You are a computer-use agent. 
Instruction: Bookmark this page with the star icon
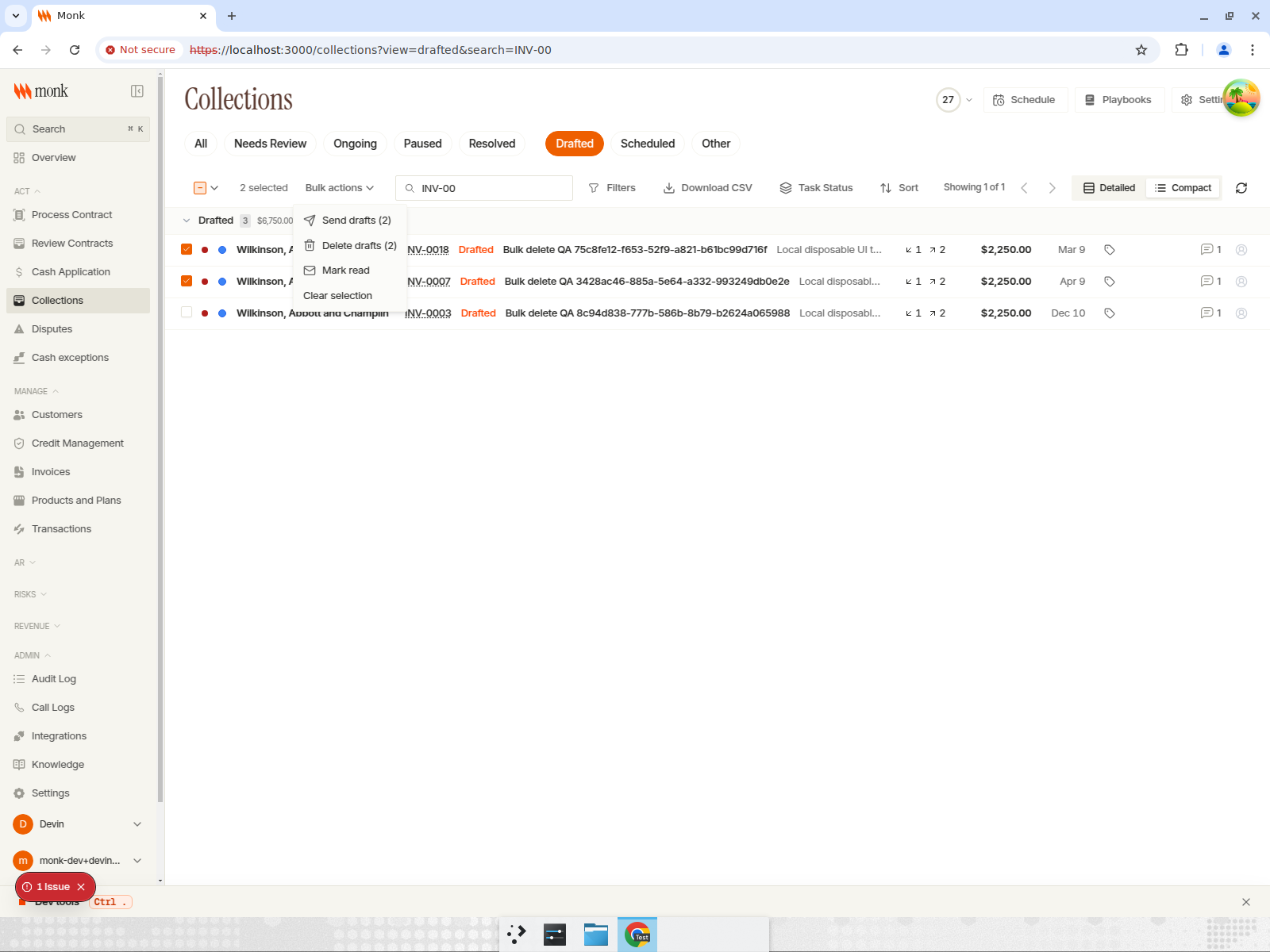point(1141,50)
